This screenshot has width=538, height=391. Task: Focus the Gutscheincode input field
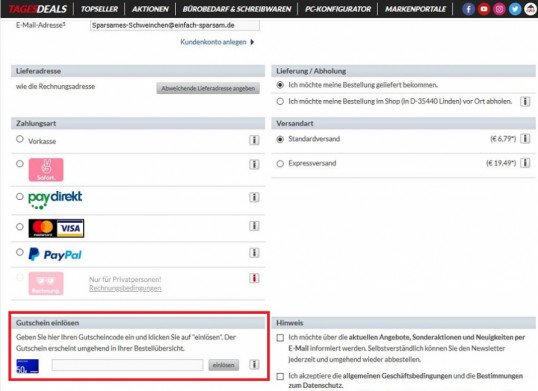(x=127, y=365)
